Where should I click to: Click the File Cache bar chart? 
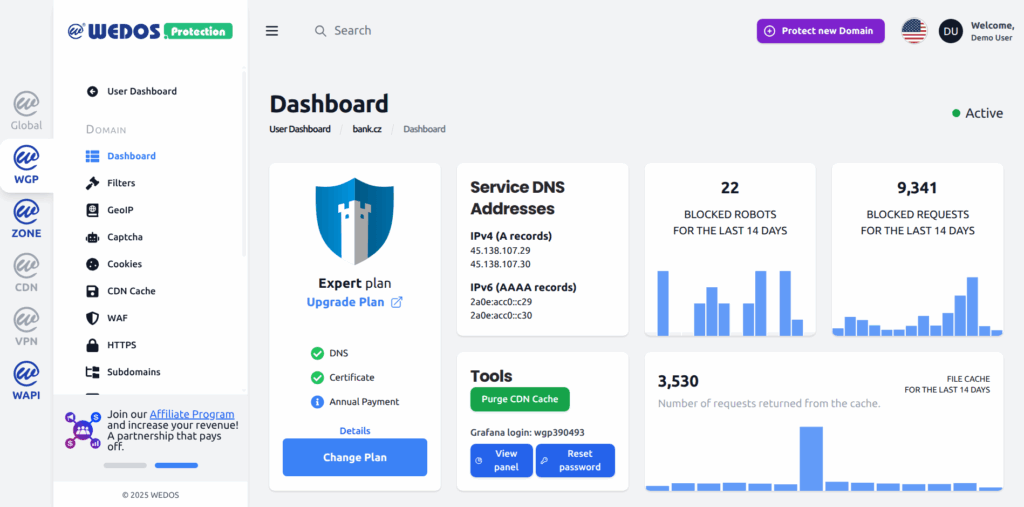[824, 458]
